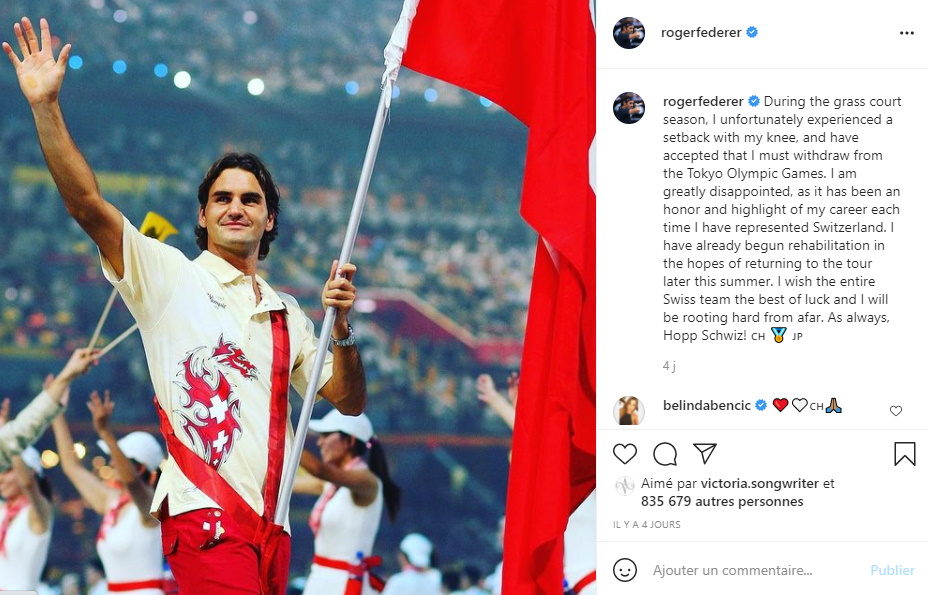Click the rogerfederer username in the caption
This screenshot has width=928, height=595.
(703, 101)
